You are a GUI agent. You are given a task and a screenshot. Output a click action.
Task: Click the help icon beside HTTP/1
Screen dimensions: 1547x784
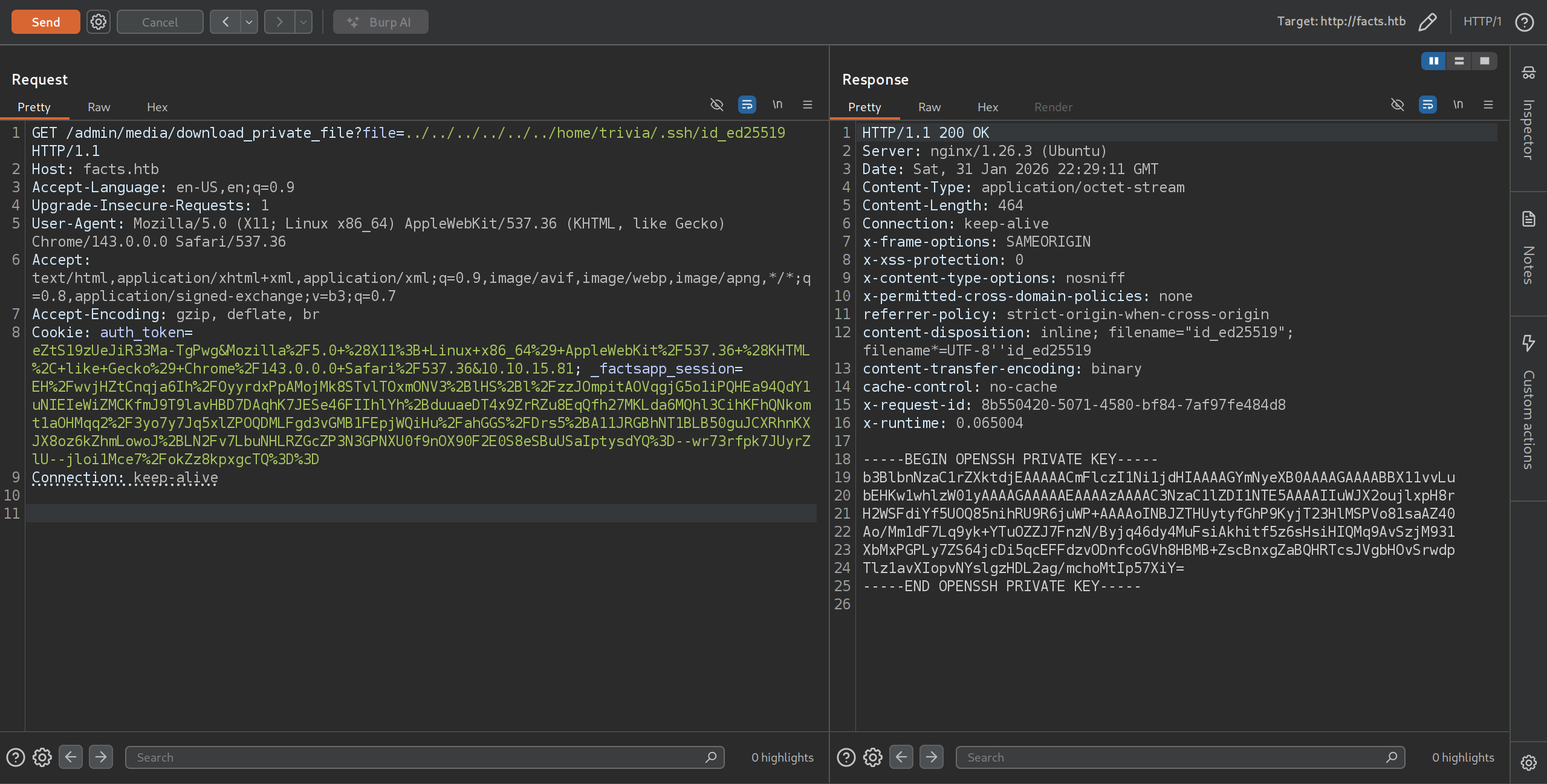click(x=1524, y=22)
